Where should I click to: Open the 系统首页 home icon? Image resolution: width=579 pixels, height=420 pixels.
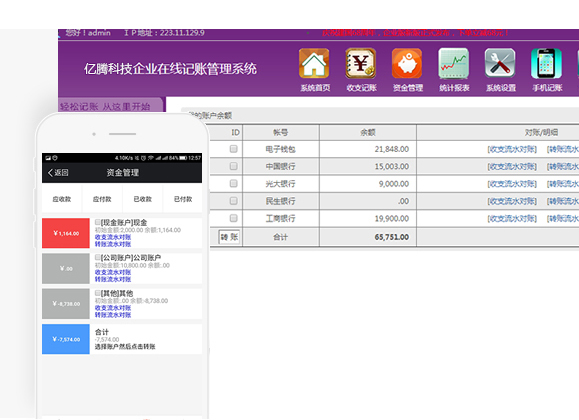[314, 63]
